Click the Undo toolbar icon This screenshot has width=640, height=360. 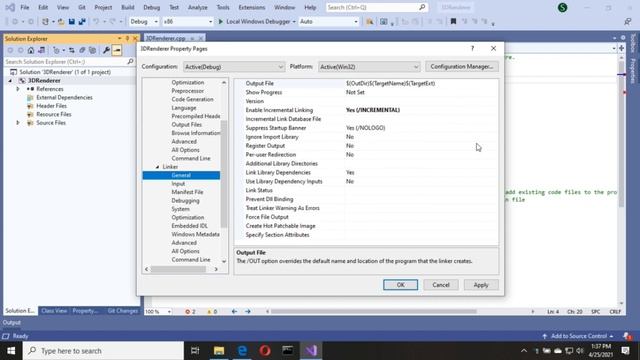96,22
